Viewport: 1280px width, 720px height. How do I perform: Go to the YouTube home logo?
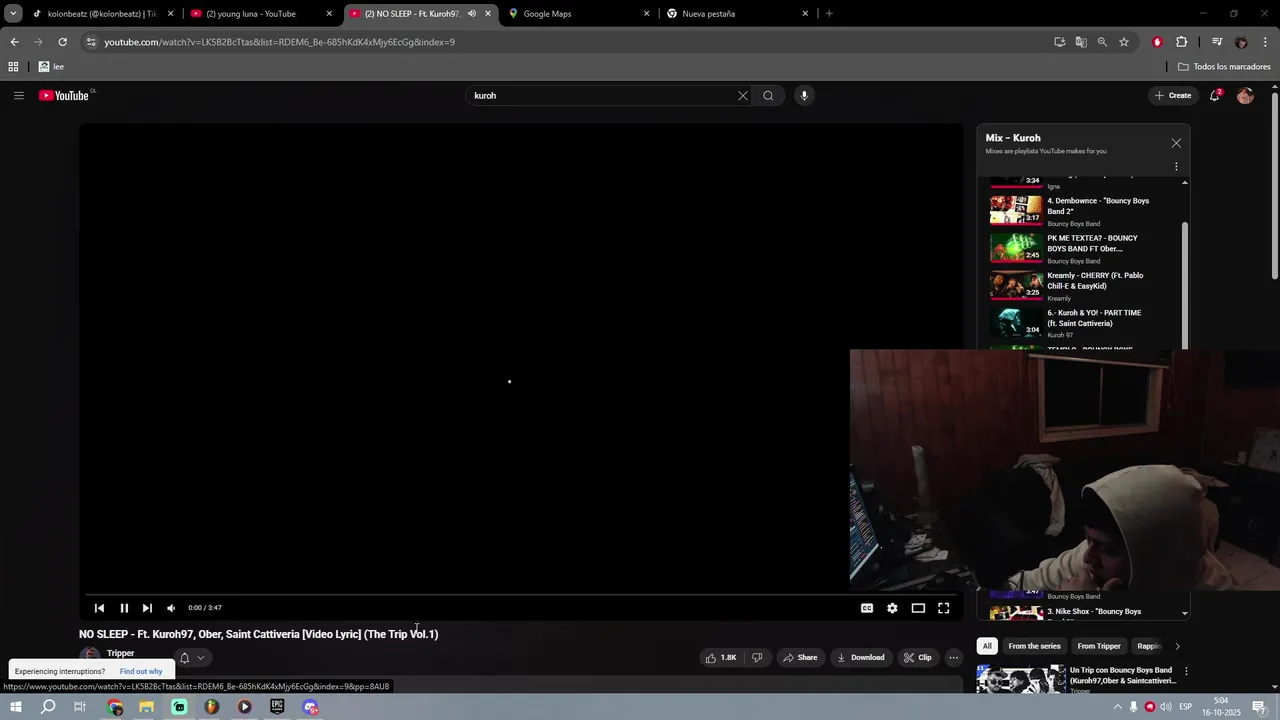pyautogui.click(x=66, y=95)
